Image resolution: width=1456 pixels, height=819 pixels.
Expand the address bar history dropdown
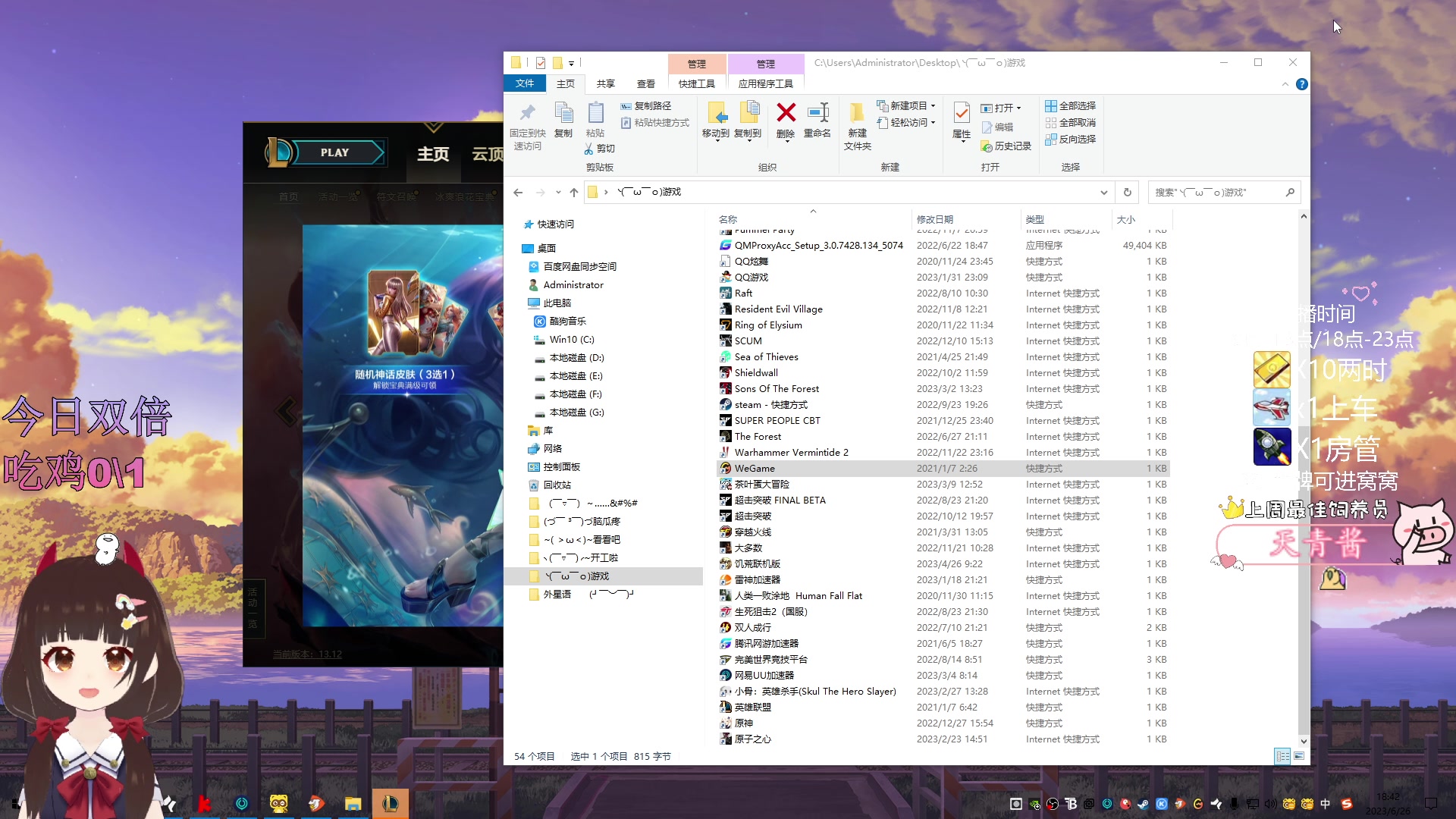[x=1103, y=193]
